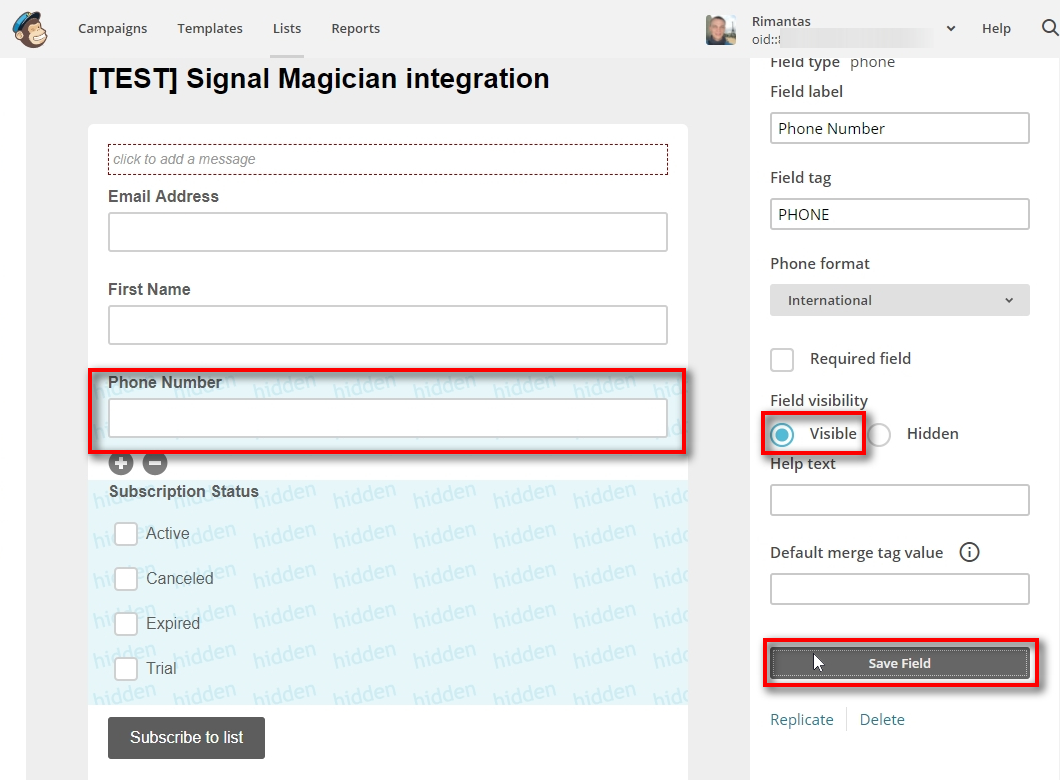Click the Field label text input
The image size is (1060, 780).
point(899,128)
